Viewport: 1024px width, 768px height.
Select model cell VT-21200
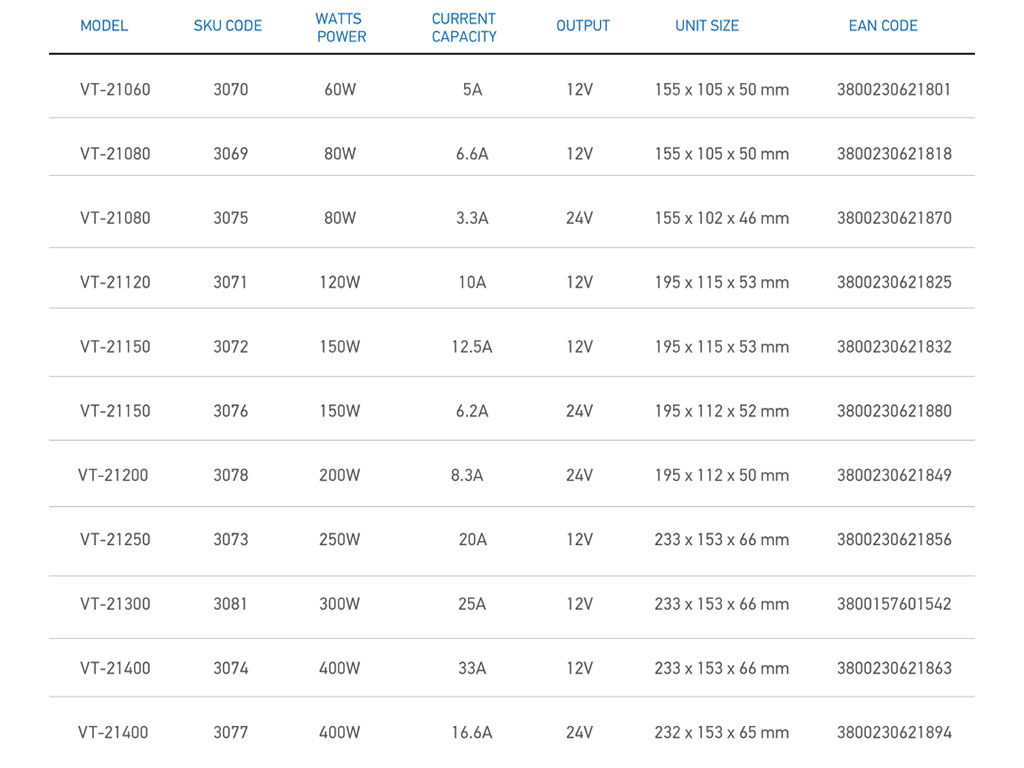pos(114,475)
